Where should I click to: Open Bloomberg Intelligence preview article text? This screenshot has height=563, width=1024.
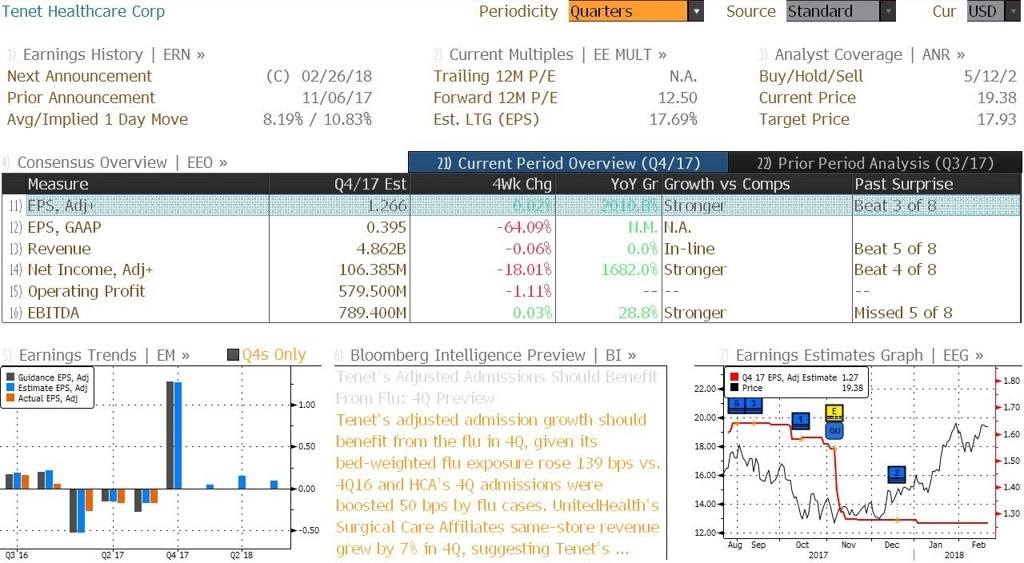498,484
